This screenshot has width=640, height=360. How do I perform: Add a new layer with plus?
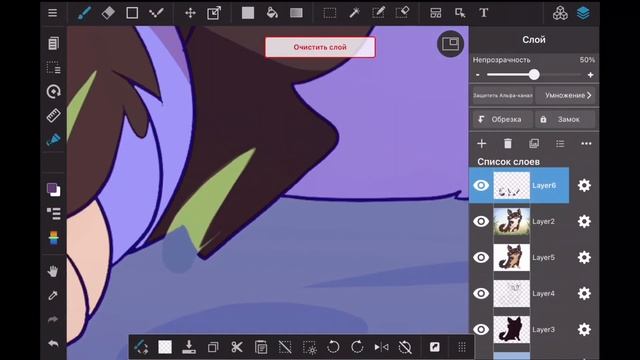(482, 143)
